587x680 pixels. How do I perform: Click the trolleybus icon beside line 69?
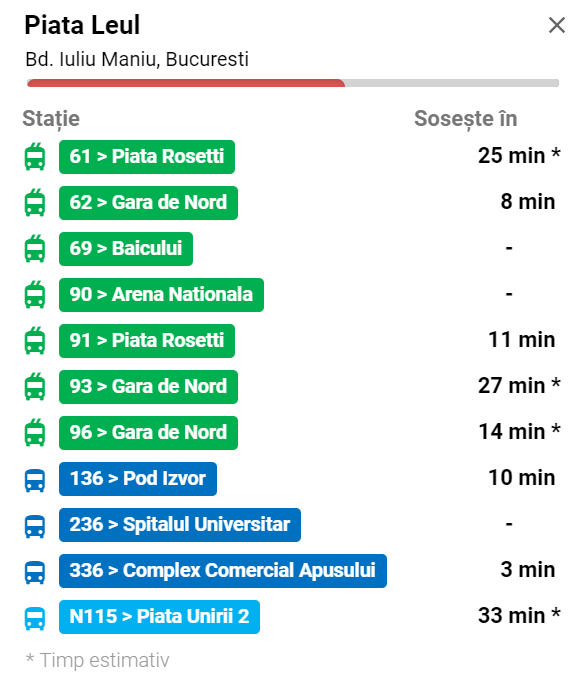coord(35,249)
